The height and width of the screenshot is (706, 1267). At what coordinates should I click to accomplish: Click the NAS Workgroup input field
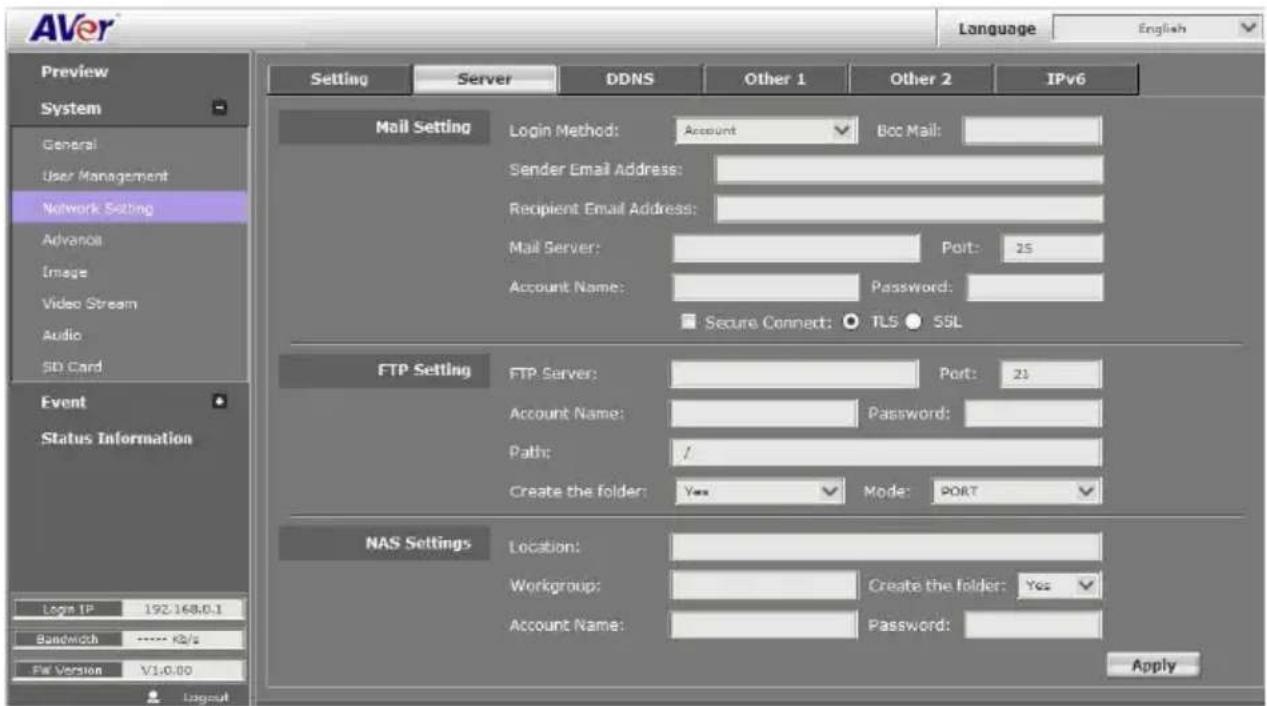coord(764,586)
